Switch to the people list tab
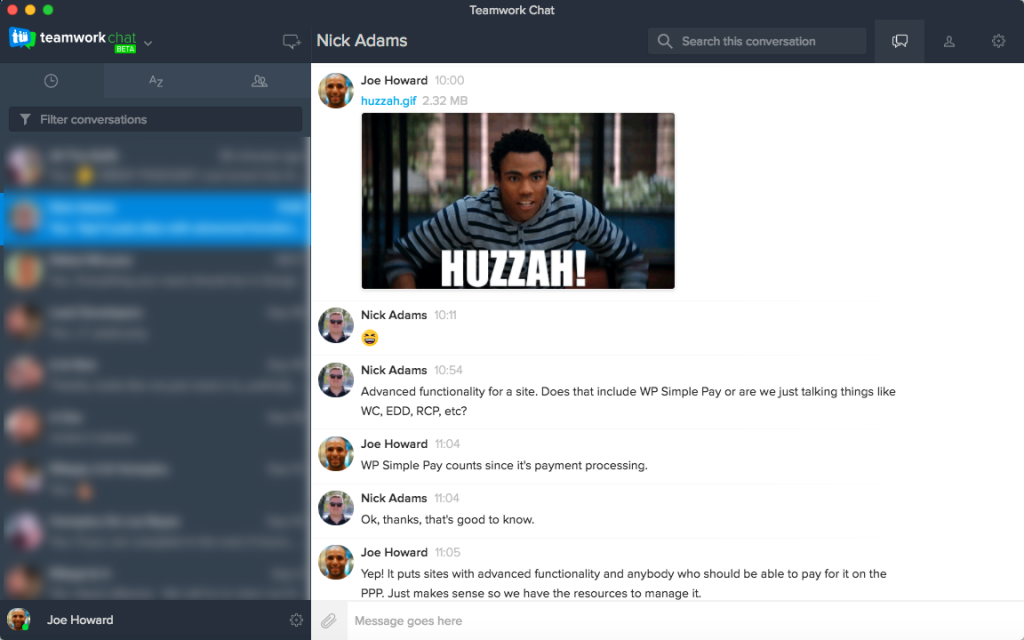Image resolution: width=1024 pixels, height=640 pixels. click(x=259, y=81)
